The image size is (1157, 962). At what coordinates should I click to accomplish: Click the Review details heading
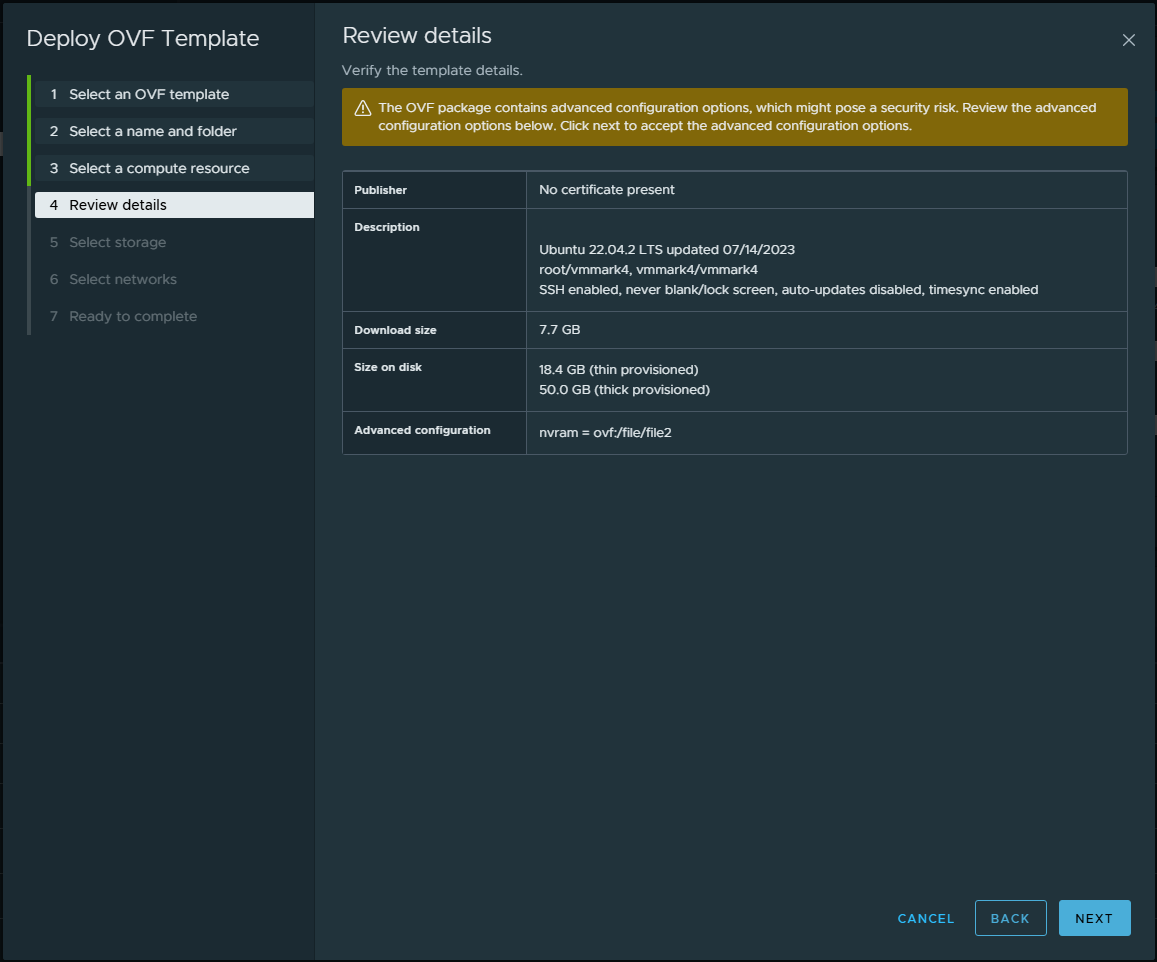click(417, 36)
